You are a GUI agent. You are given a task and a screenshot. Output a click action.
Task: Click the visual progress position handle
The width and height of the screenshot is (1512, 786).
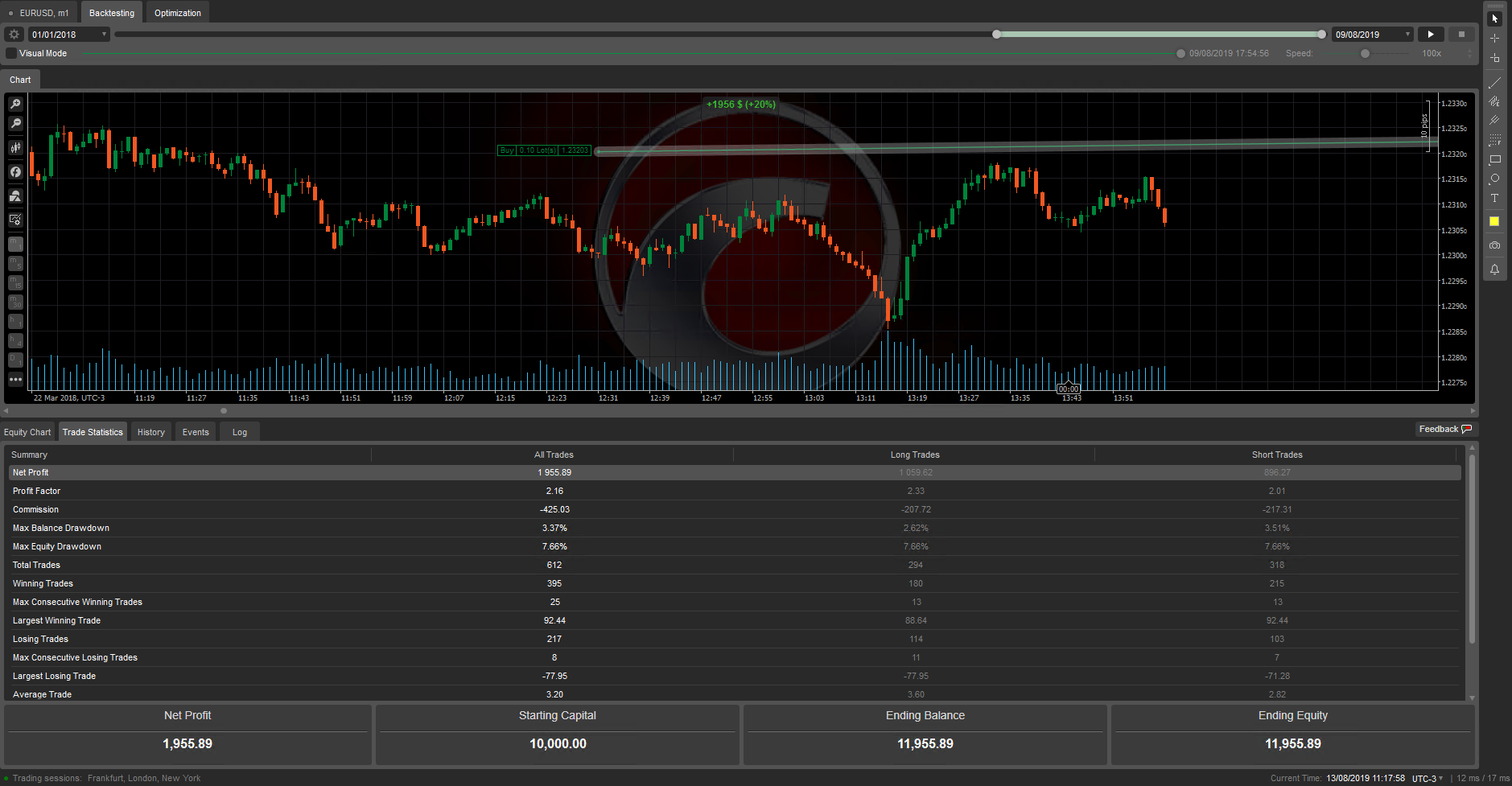coord(1180,54)
